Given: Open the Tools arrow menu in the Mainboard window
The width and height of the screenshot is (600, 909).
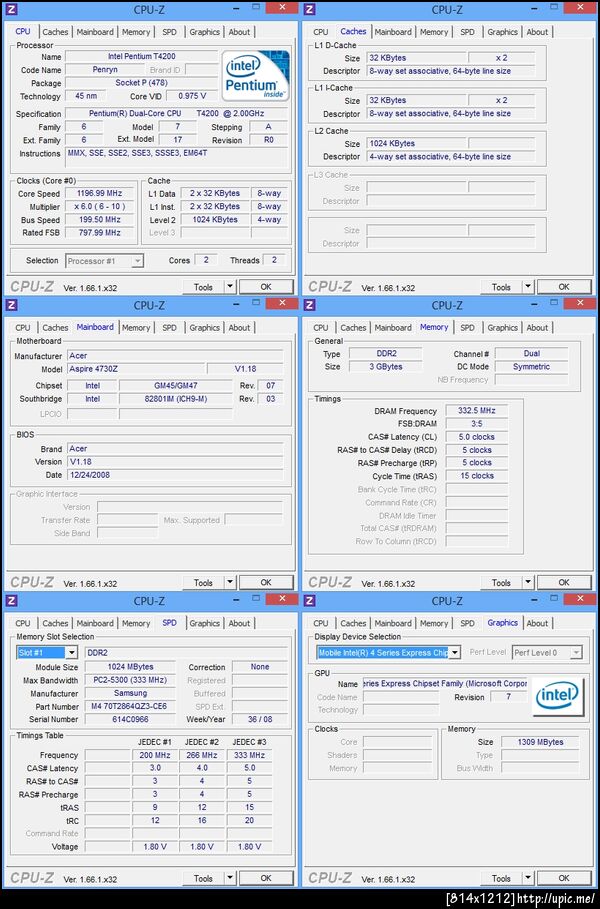Looking at the screenshot, I should [x=230, y=583].
